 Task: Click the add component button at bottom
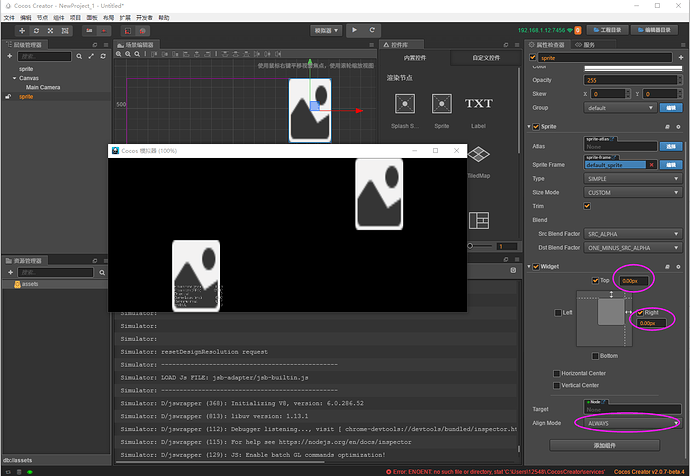[605, 446]
